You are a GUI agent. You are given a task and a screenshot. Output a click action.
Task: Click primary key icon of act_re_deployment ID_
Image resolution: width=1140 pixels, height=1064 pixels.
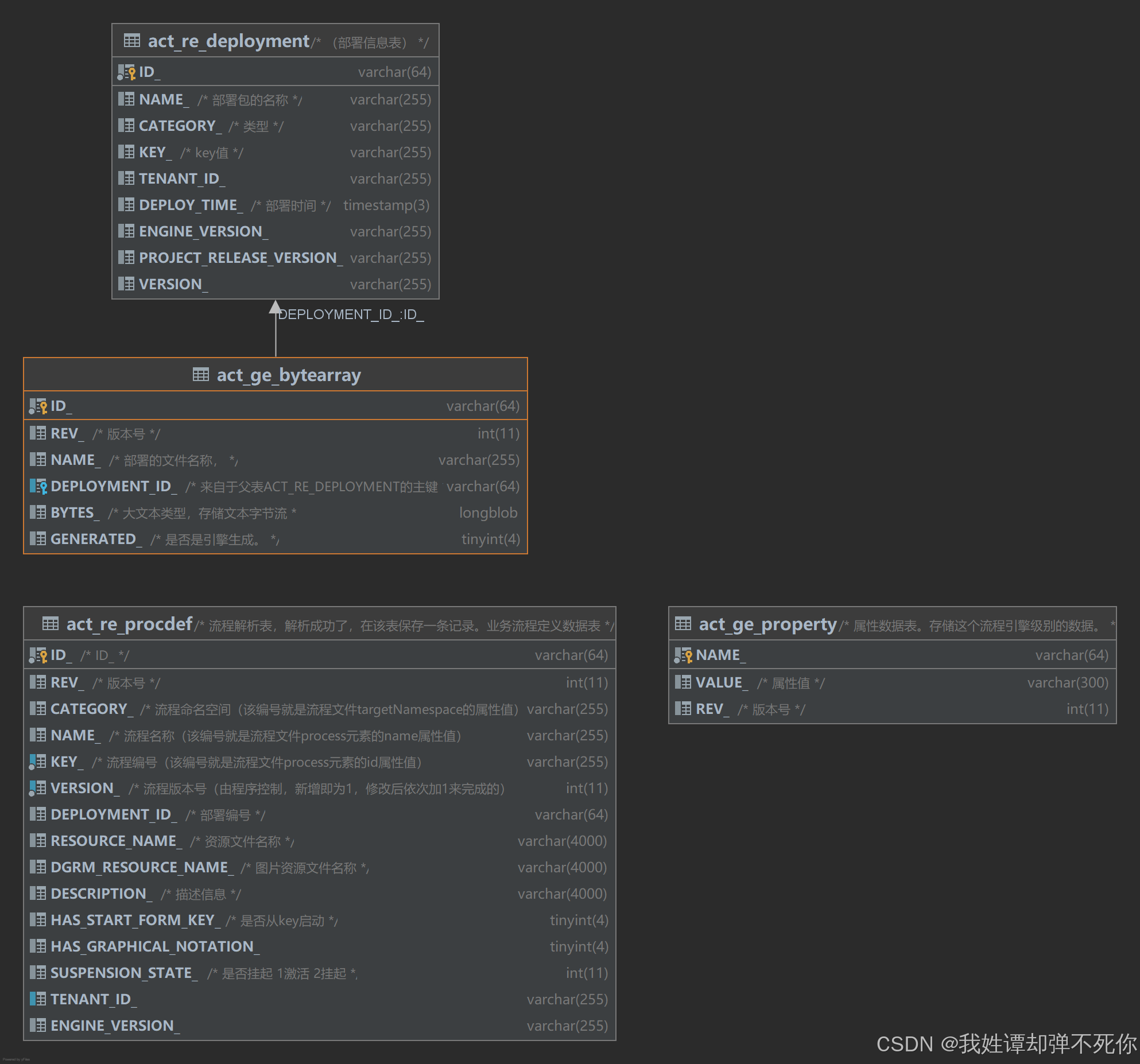click(x=126, y=72)
